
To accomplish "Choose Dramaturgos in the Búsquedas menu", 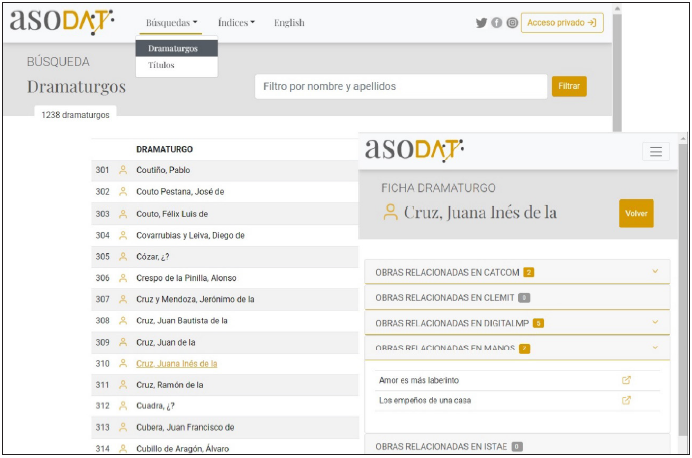I will (173, 48).
